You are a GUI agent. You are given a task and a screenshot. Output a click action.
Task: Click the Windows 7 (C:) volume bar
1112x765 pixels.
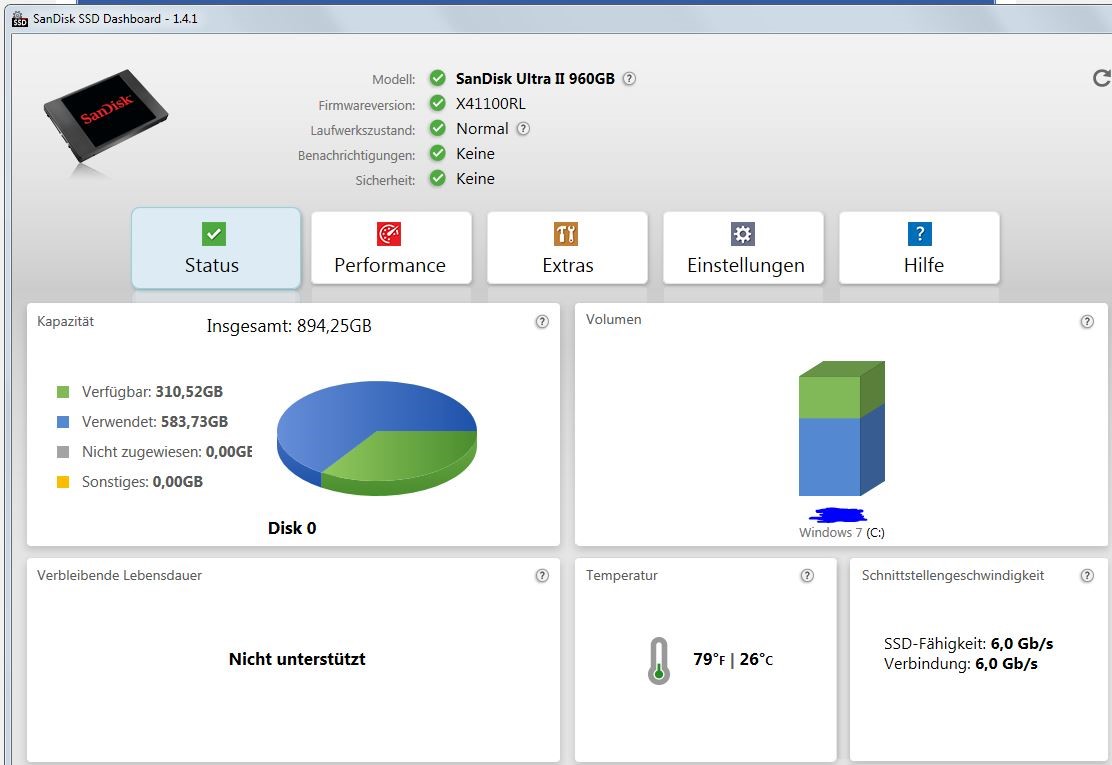tap(841, 429)
